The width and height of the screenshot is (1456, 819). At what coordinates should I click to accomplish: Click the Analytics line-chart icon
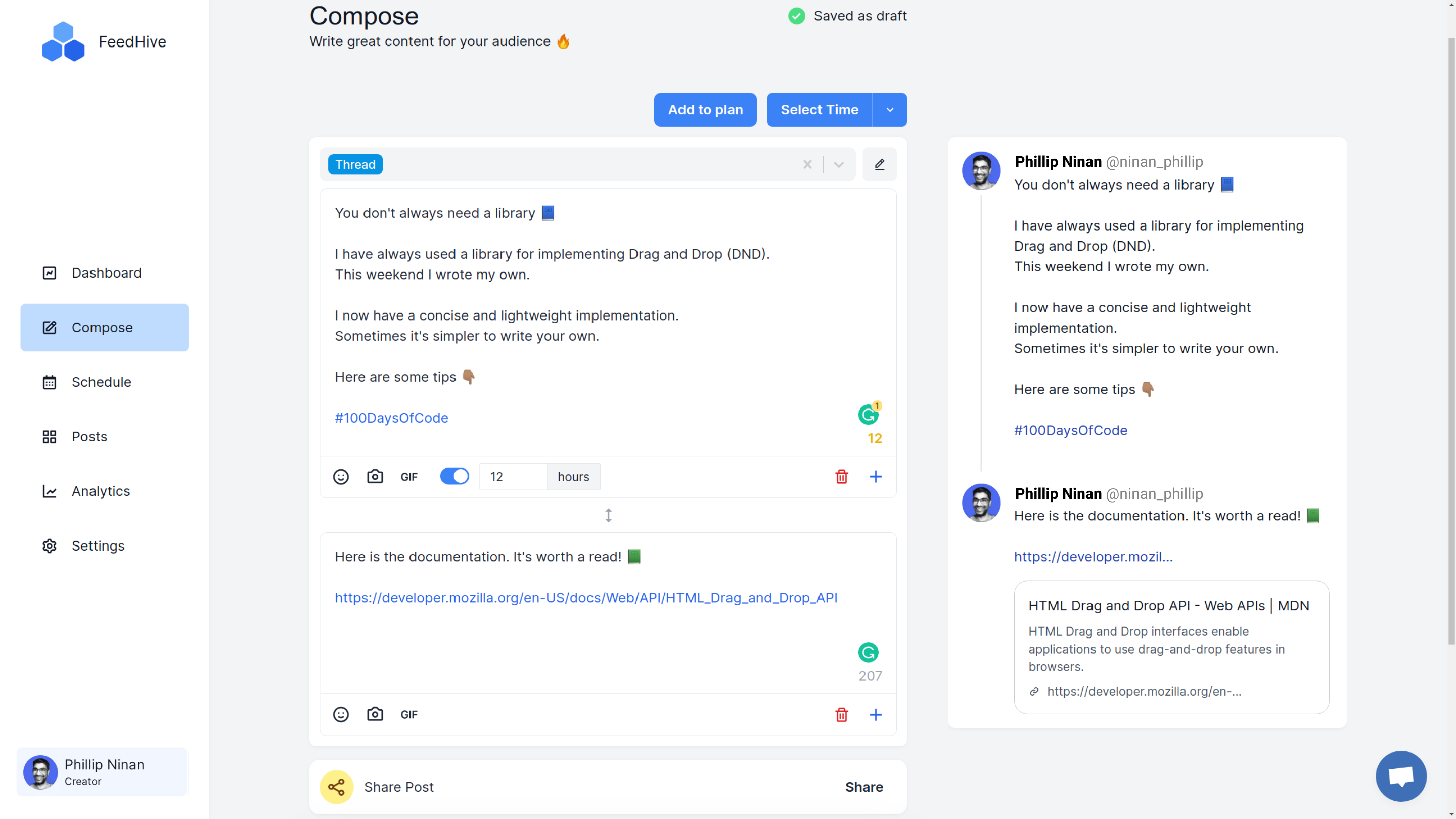[x=50, y=491]
